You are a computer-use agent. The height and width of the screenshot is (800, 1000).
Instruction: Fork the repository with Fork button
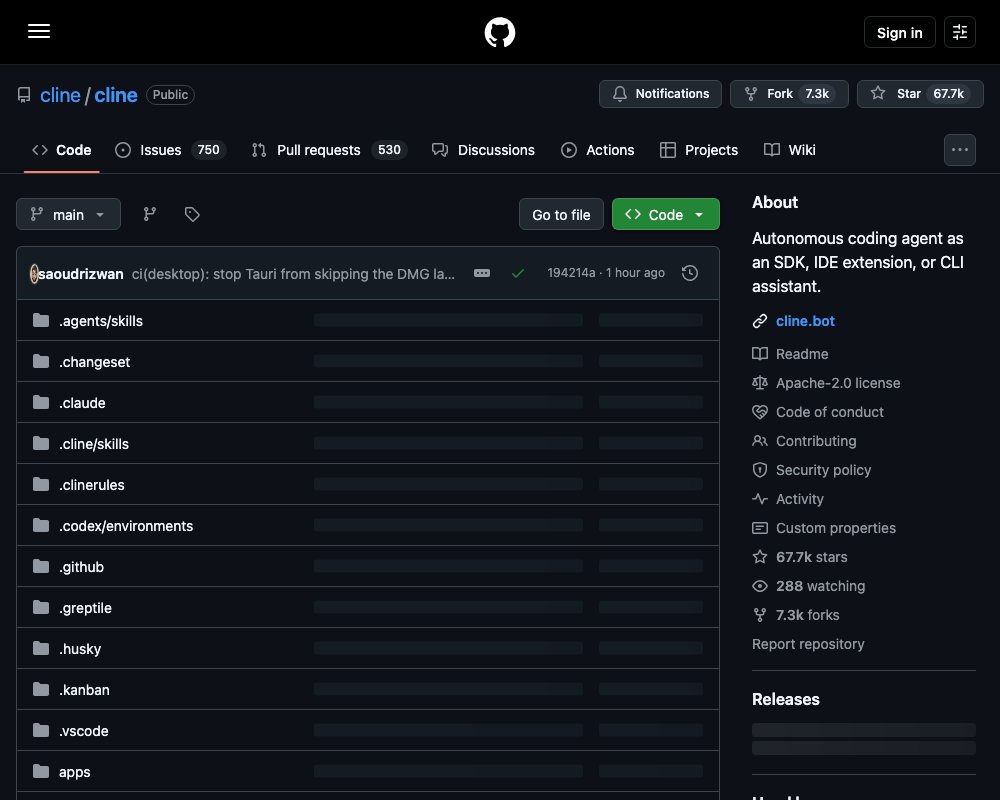pyautogui.click(x=789, y=94)
